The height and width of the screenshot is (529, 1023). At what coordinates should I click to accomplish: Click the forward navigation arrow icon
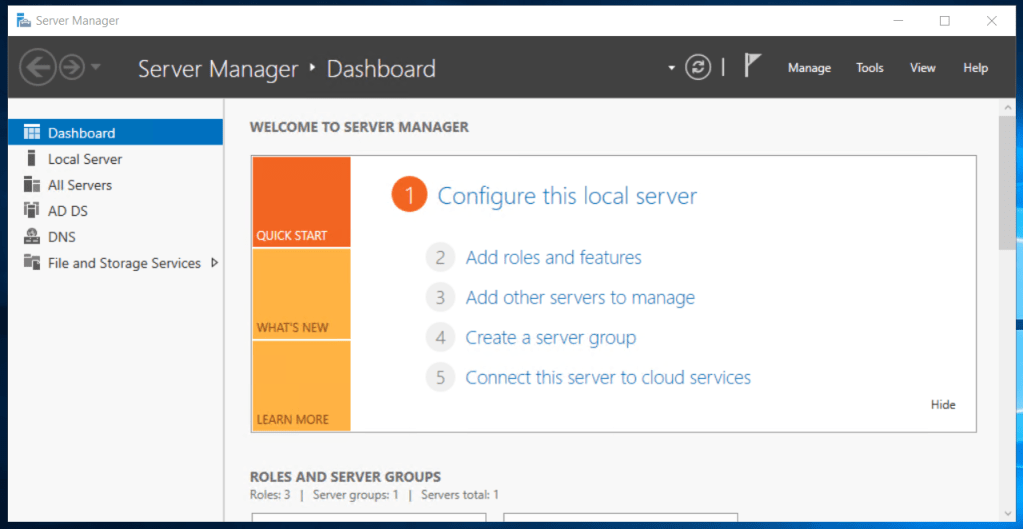pyautogui.click(x=72, y=67)
